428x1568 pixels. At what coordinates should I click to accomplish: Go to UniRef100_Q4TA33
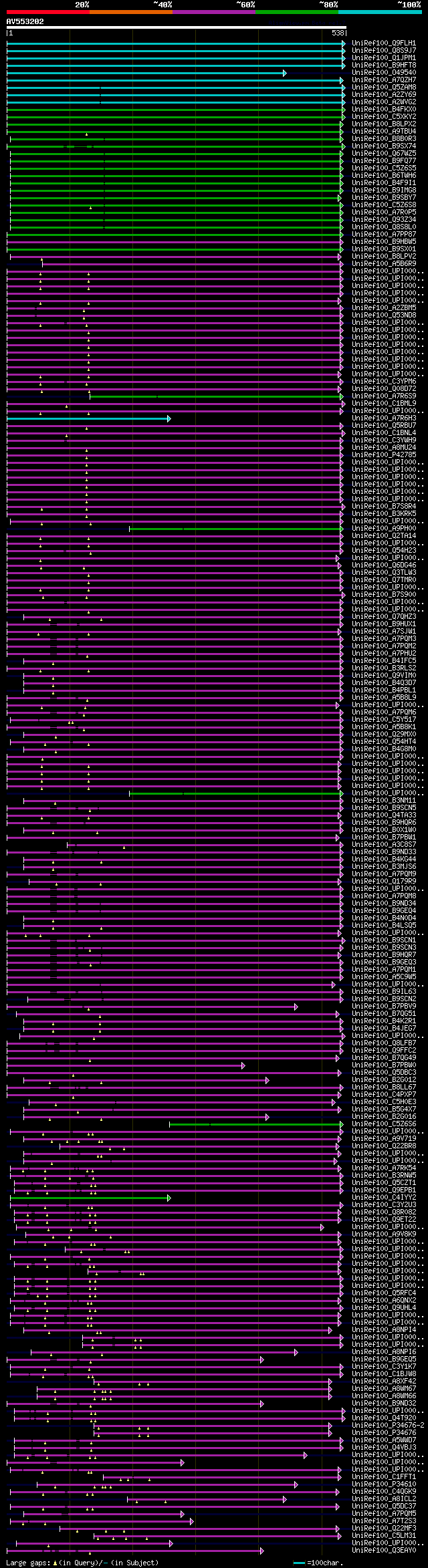coord(384,815)
